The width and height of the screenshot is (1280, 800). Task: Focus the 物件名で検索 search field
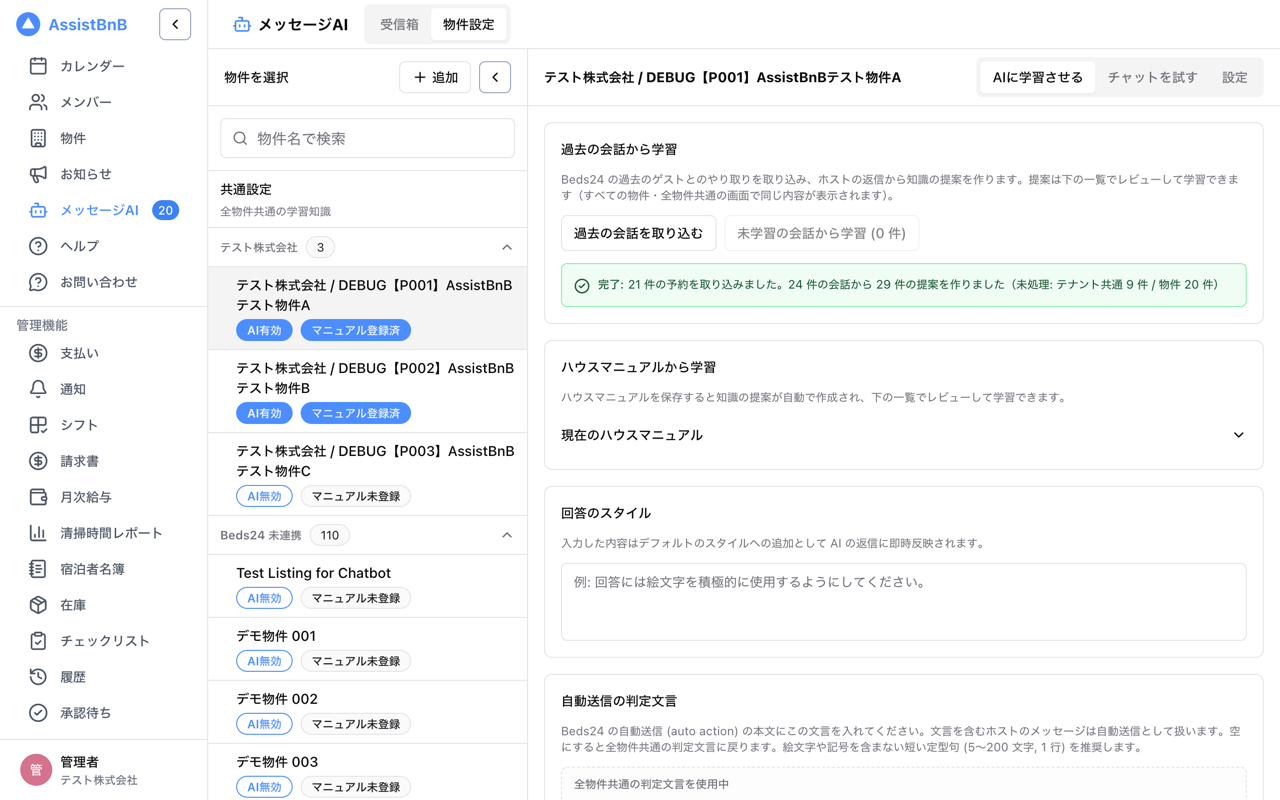(367, 138)
